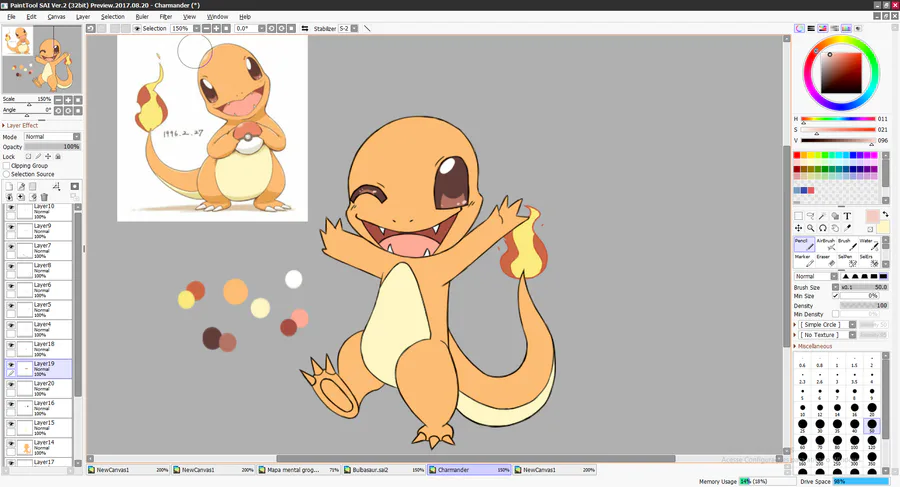
Task: Pick the eyedropper color picker tool
Action: (x=847, y=228)
